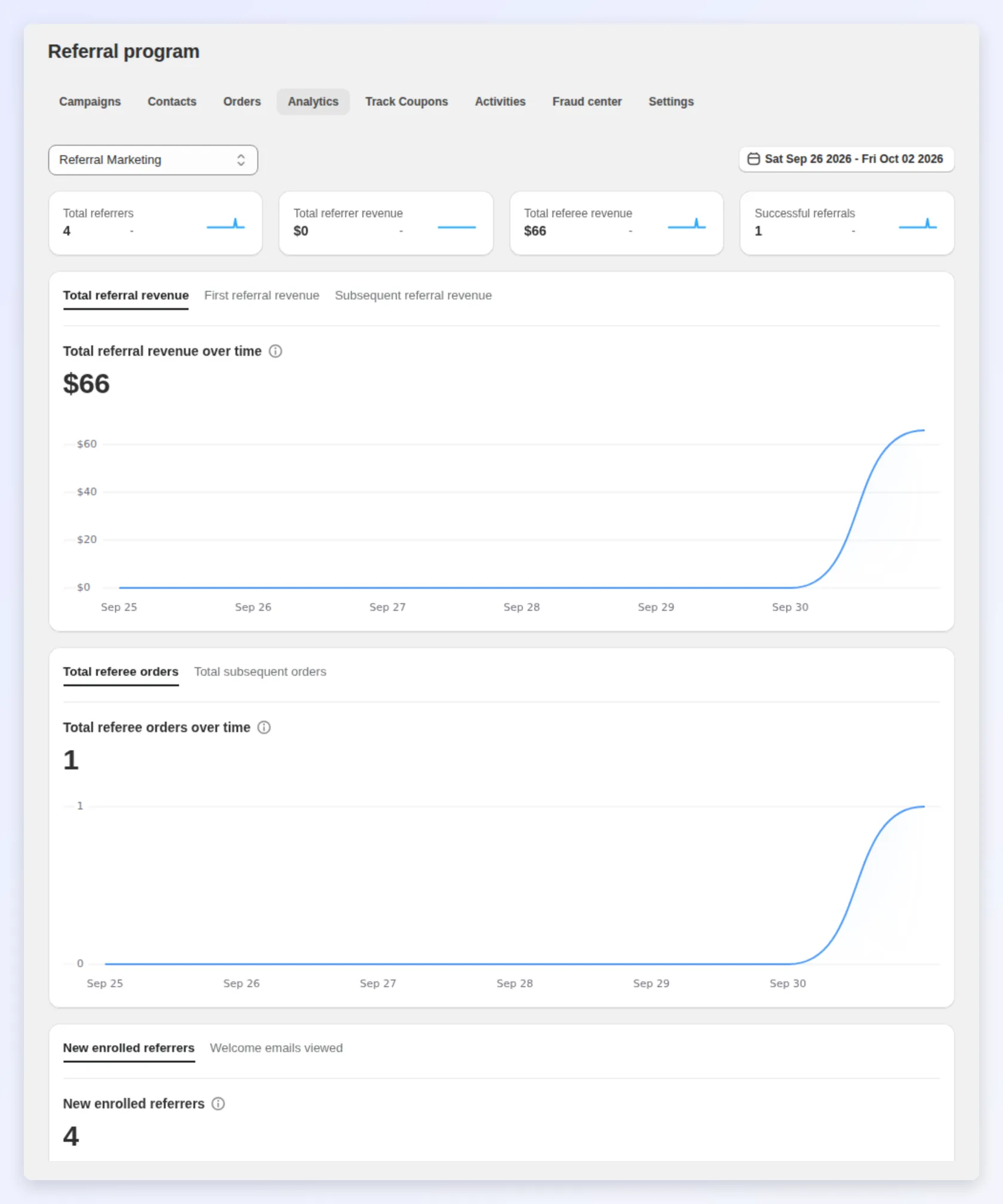The width and height of the screenshot is (1003, 1204).
Task: Show Subsequent referral revenue tab
Action: tap(413, 296)
